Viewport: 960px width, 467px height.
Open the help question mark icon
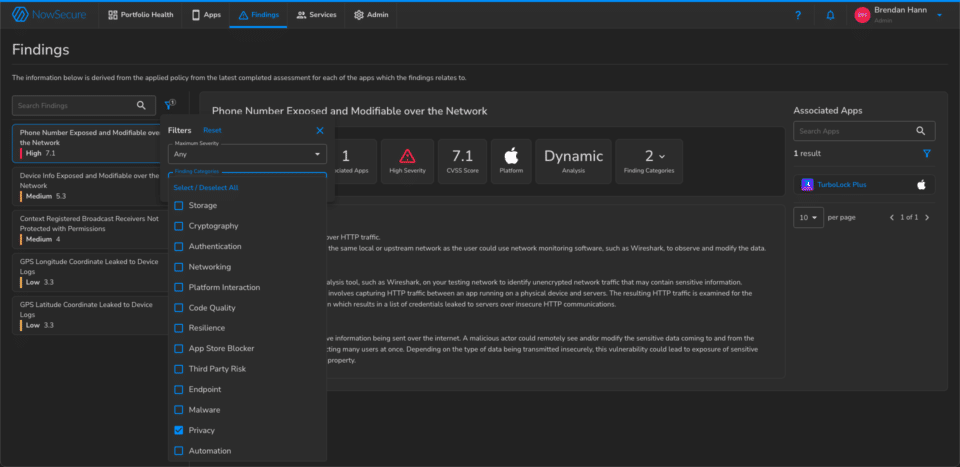(x=797, y=16)
